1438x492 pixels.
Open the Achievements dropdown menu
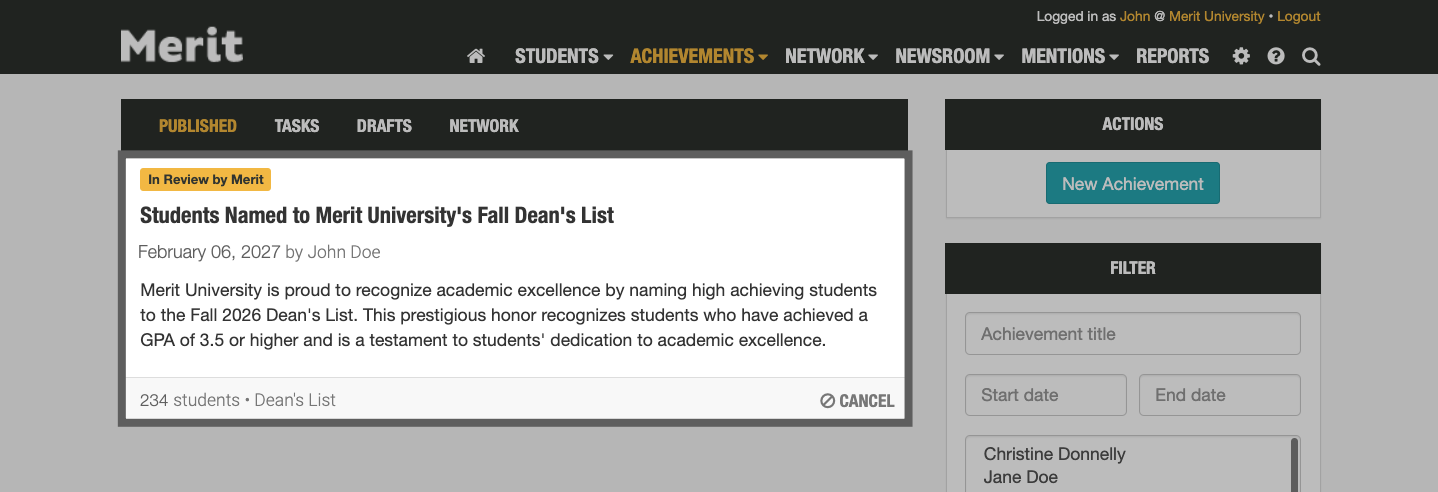(698, 57)
